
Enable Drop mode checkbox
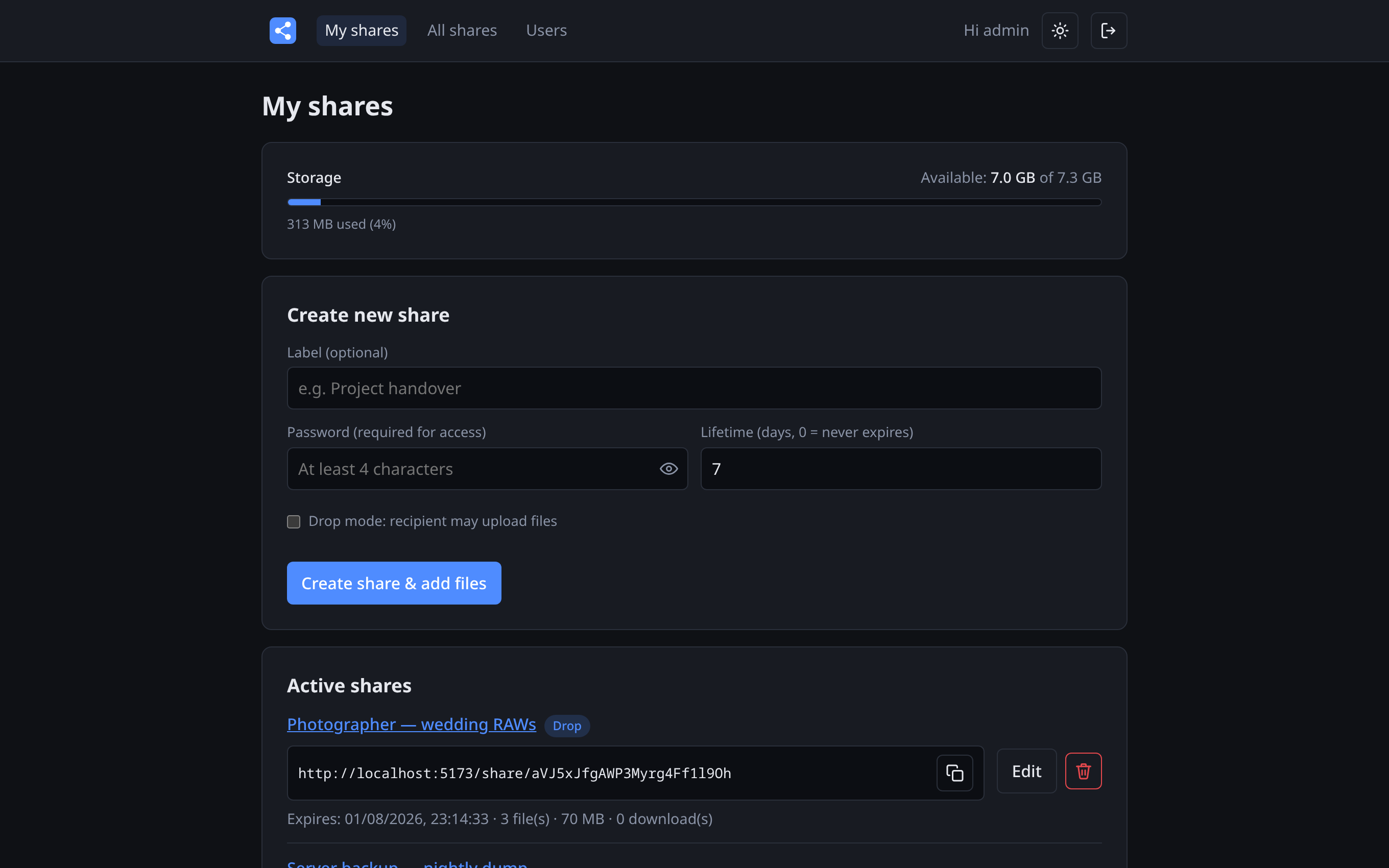coord(293,521)
